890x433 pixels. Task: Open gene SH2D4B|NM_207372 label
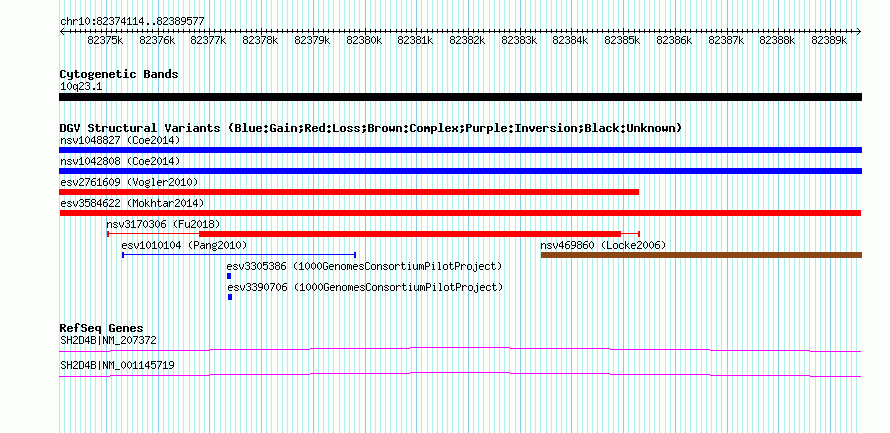pos(108,340)
